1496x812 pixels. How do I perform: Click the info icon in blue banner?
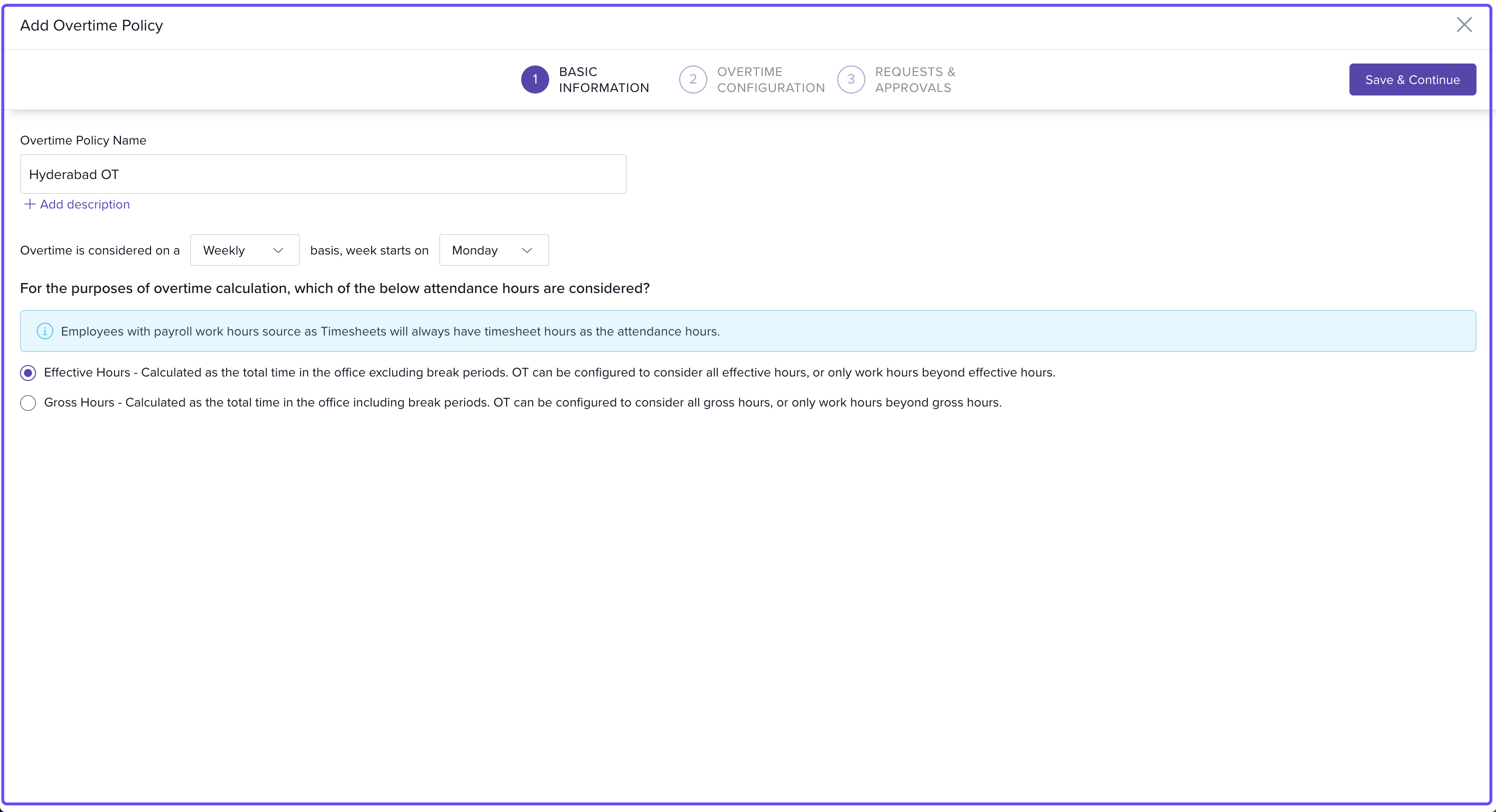tap(45, 331)
